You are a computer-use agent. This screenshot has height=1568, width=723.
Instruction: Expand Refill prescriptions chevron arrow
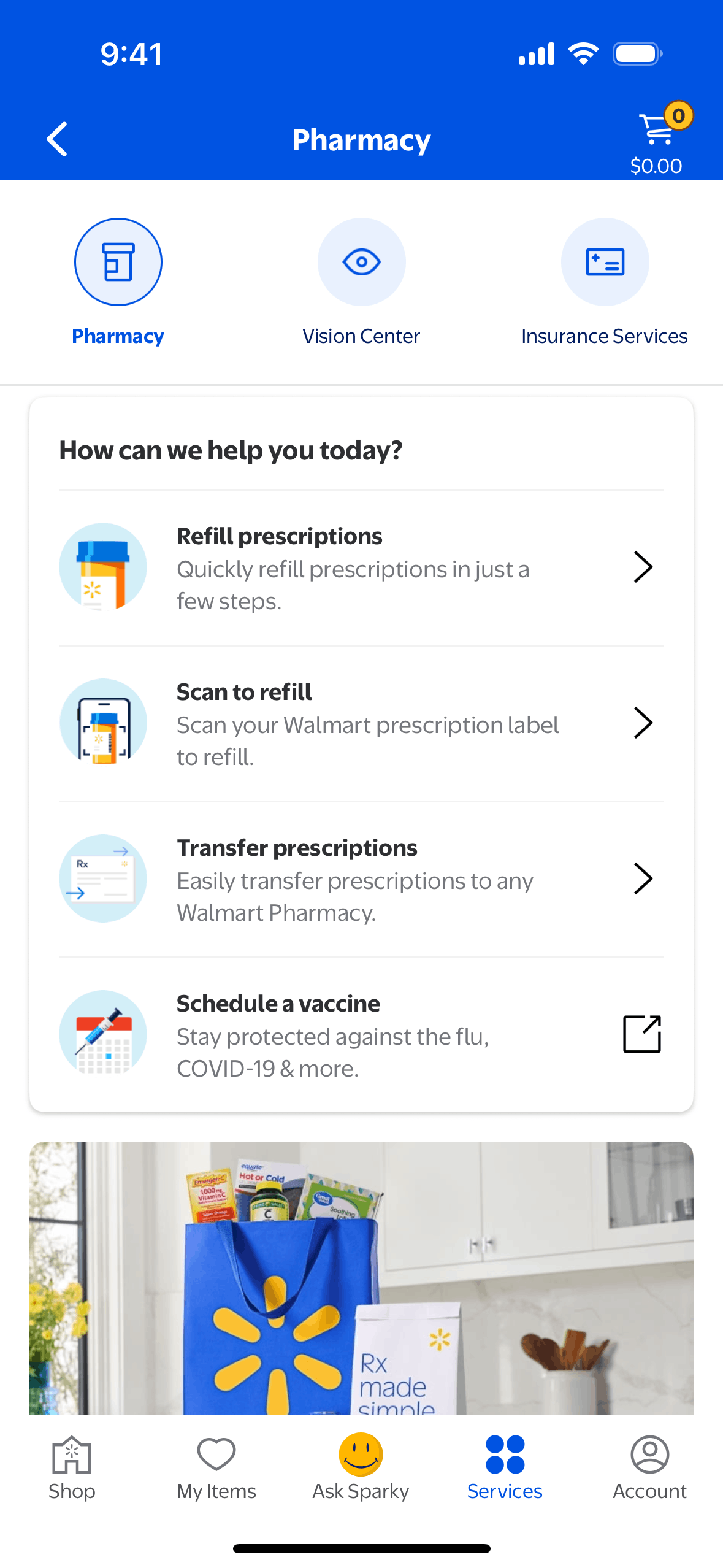pyautogui.click(x=643, y=567)
